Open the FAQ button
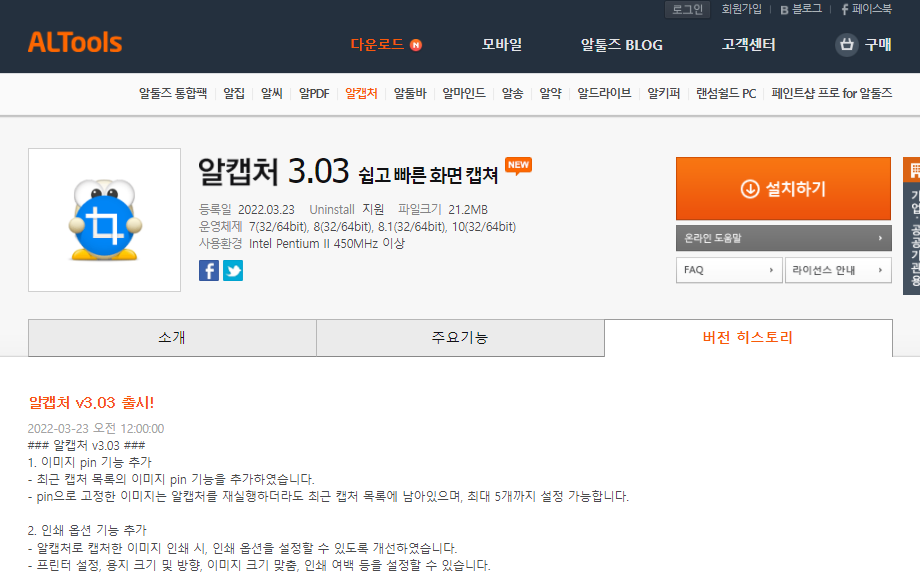This screenshot has height=586, width=920. tap(729, 270)
